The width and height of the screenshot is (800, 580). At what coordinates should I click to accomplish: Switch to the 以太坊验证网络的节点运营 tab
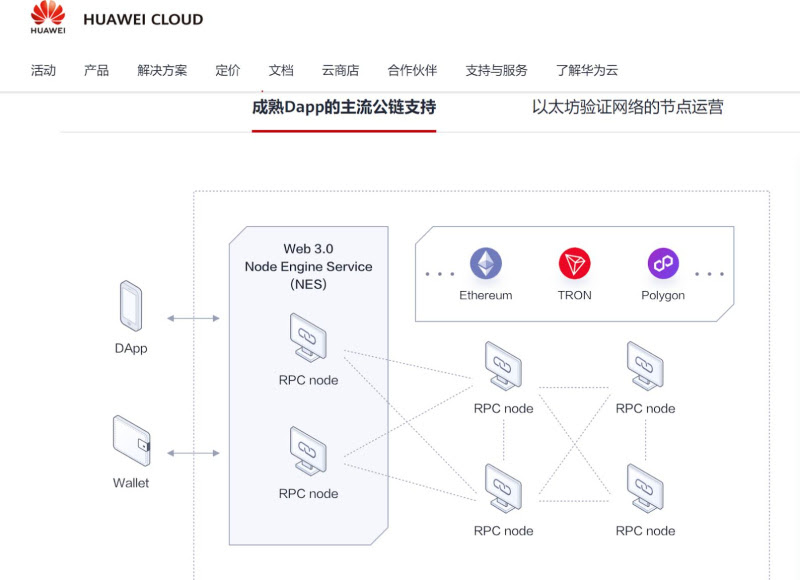628,107
